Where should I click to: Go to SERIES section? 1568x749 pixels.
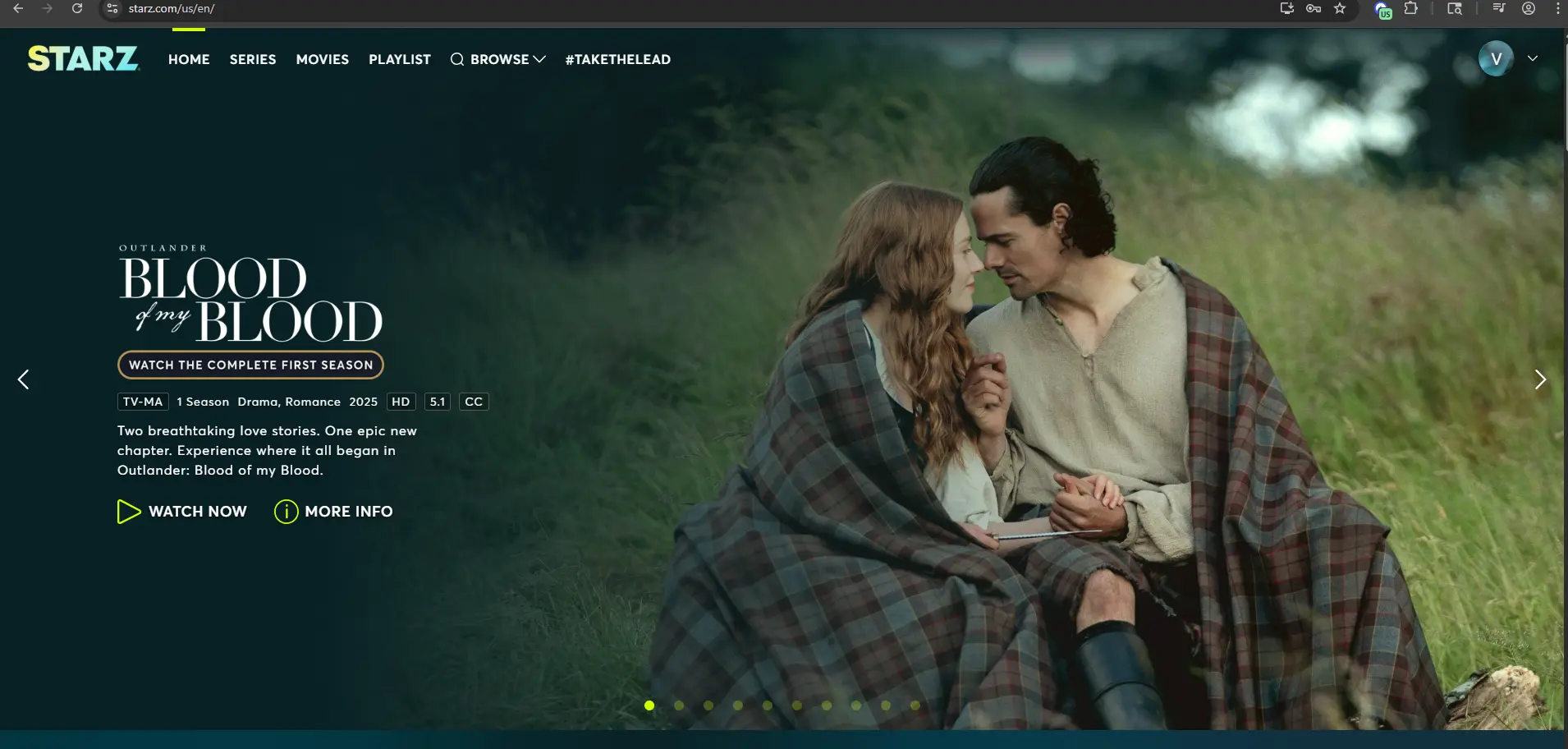coord(253,59)
